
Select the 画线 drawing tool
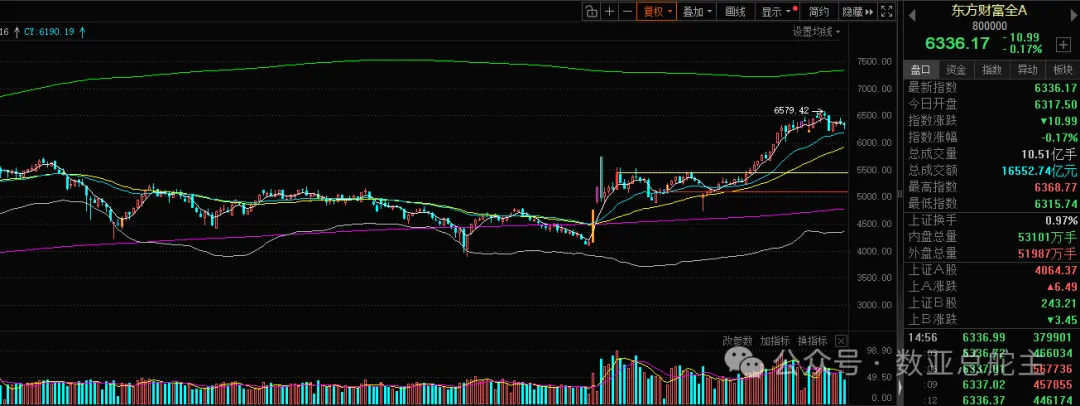736,11
